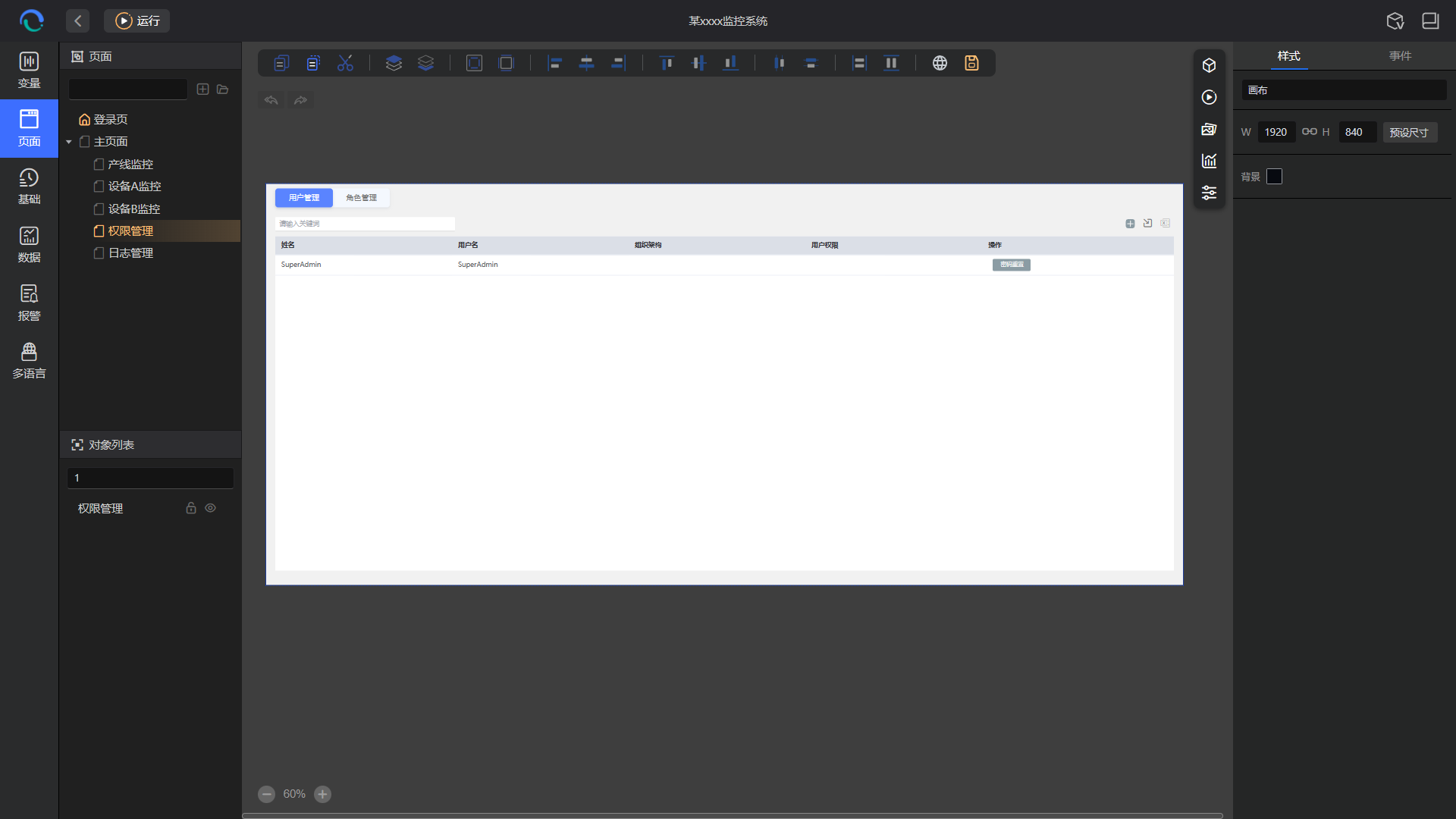Switch to the 样式 tab
The width and height of the screenshot is (1456, 819).
pyautogui.click(x=1288, y=55)
